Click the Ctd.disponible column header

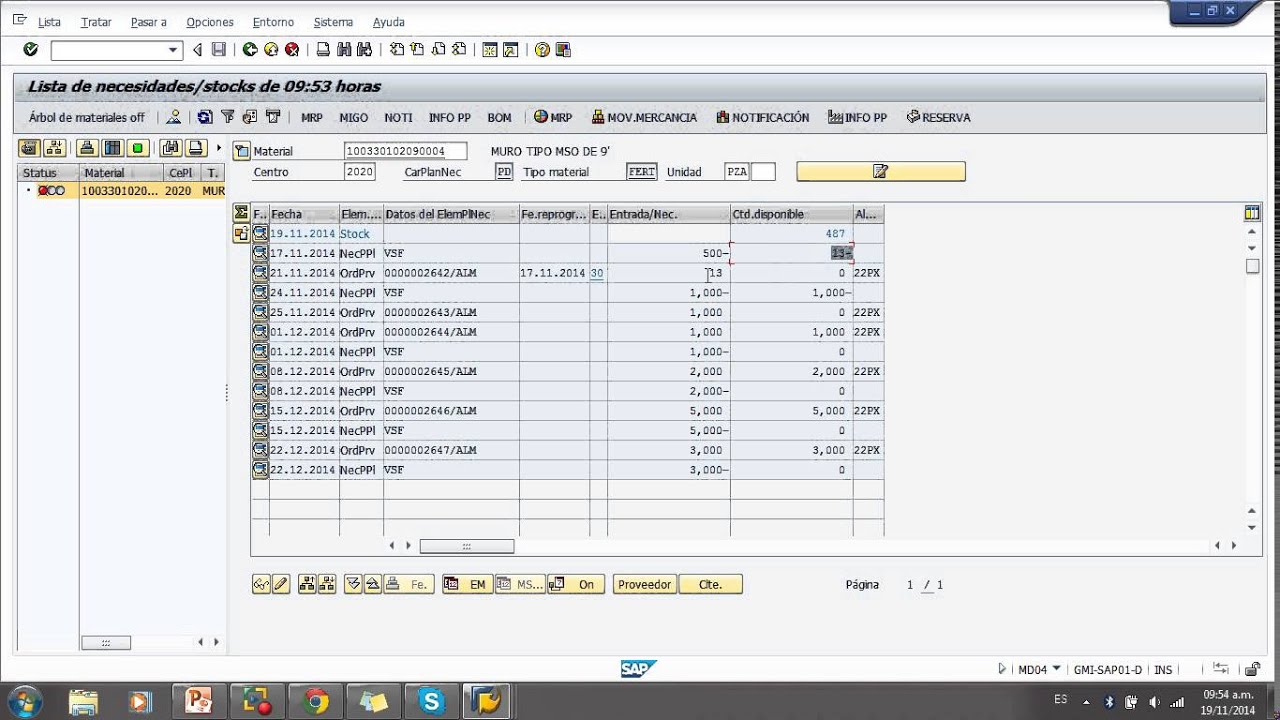coord(791,214)
